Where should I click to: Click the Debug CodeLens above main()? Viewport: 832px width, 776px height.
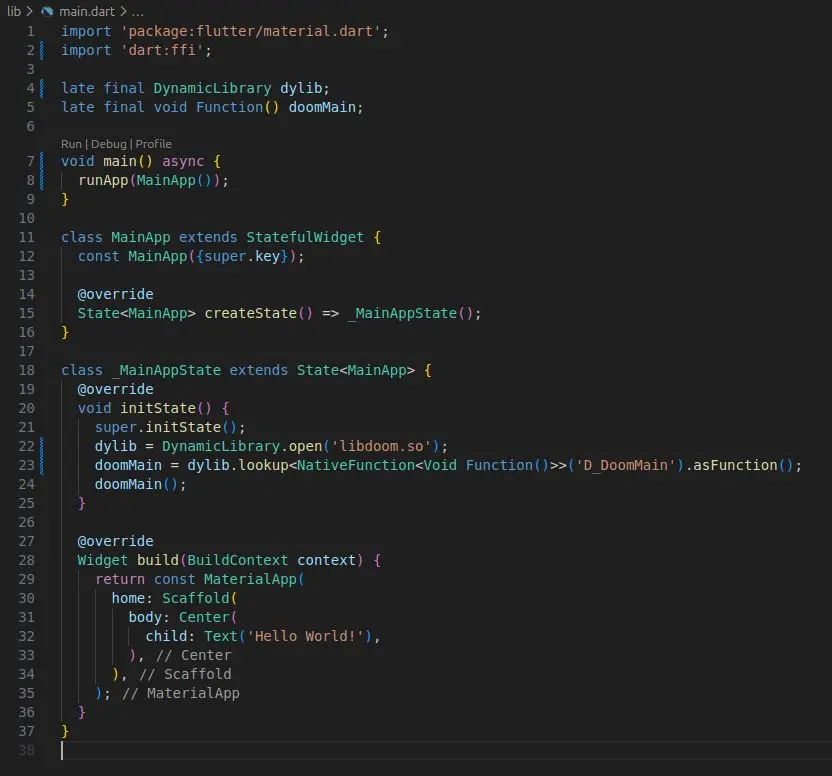coord(109,144)
